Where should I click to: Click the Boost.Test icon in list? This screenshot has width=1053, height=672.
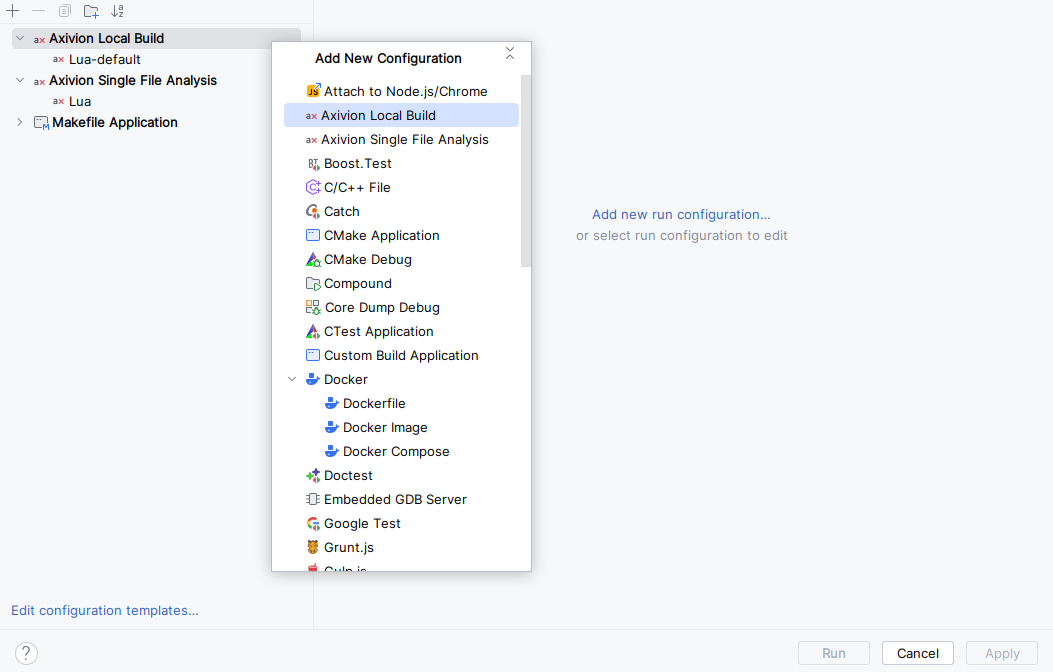[313, 164]
